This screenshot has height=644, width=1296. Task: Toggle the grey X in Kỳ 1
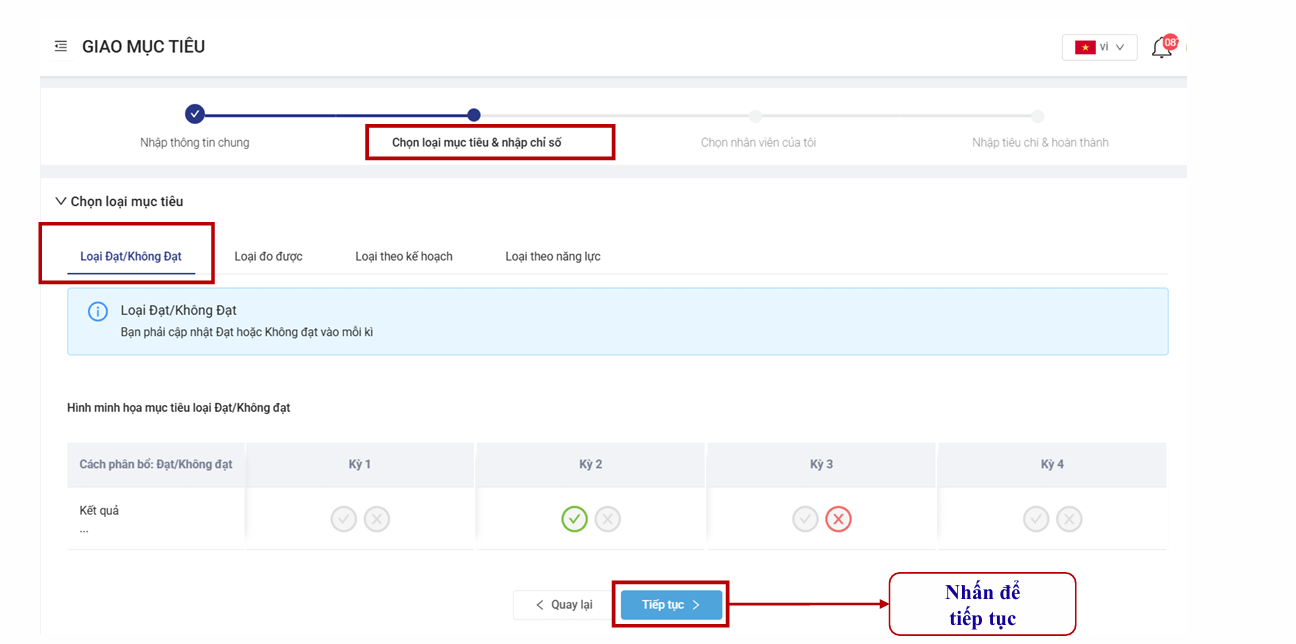377,519
